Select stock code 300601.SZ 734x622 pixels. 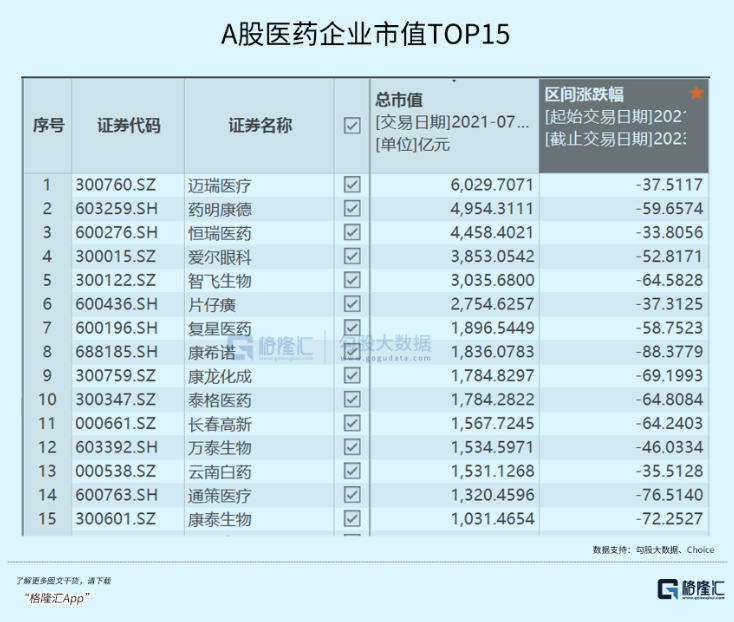pyautogui.click(x=115, y=519)
